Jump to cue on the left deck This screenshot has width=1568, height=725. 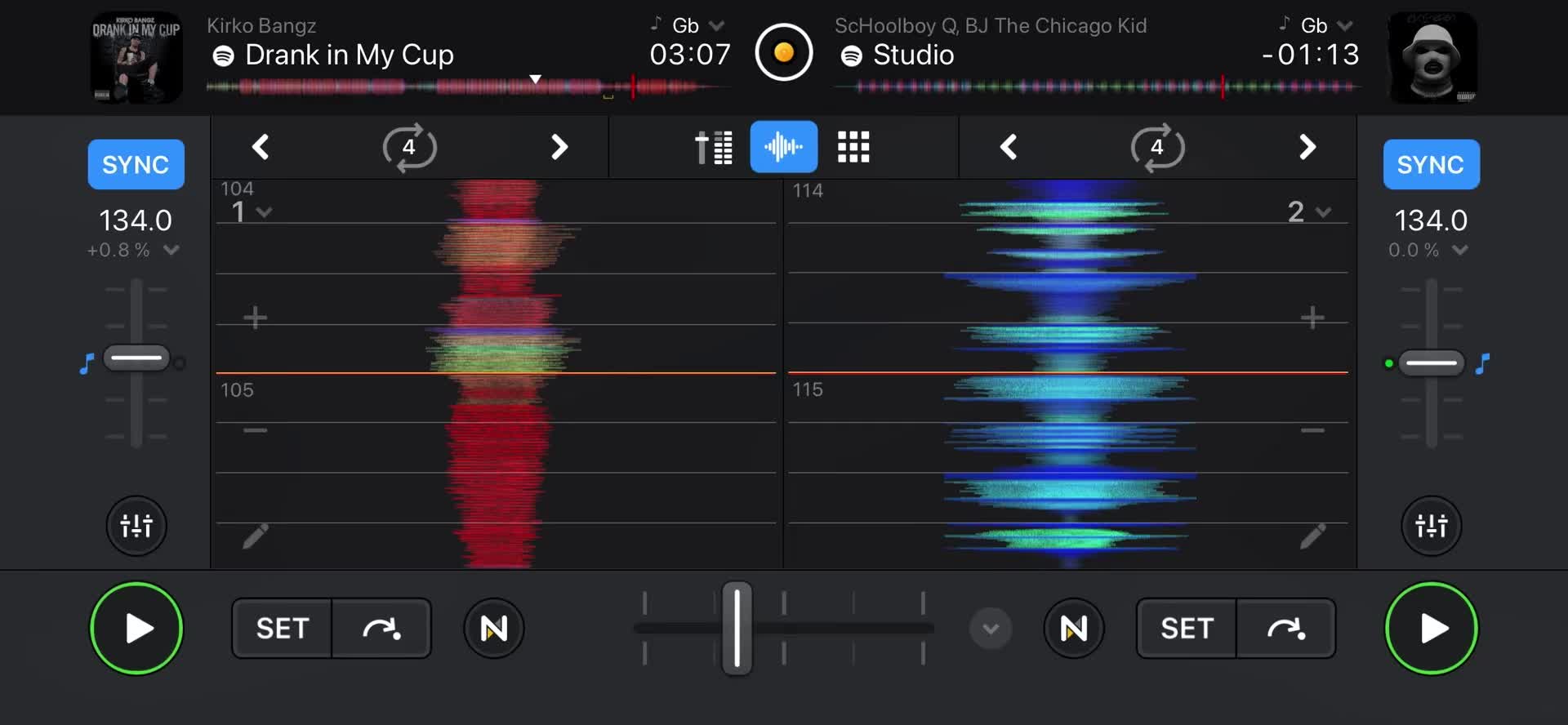click(381, 628)
